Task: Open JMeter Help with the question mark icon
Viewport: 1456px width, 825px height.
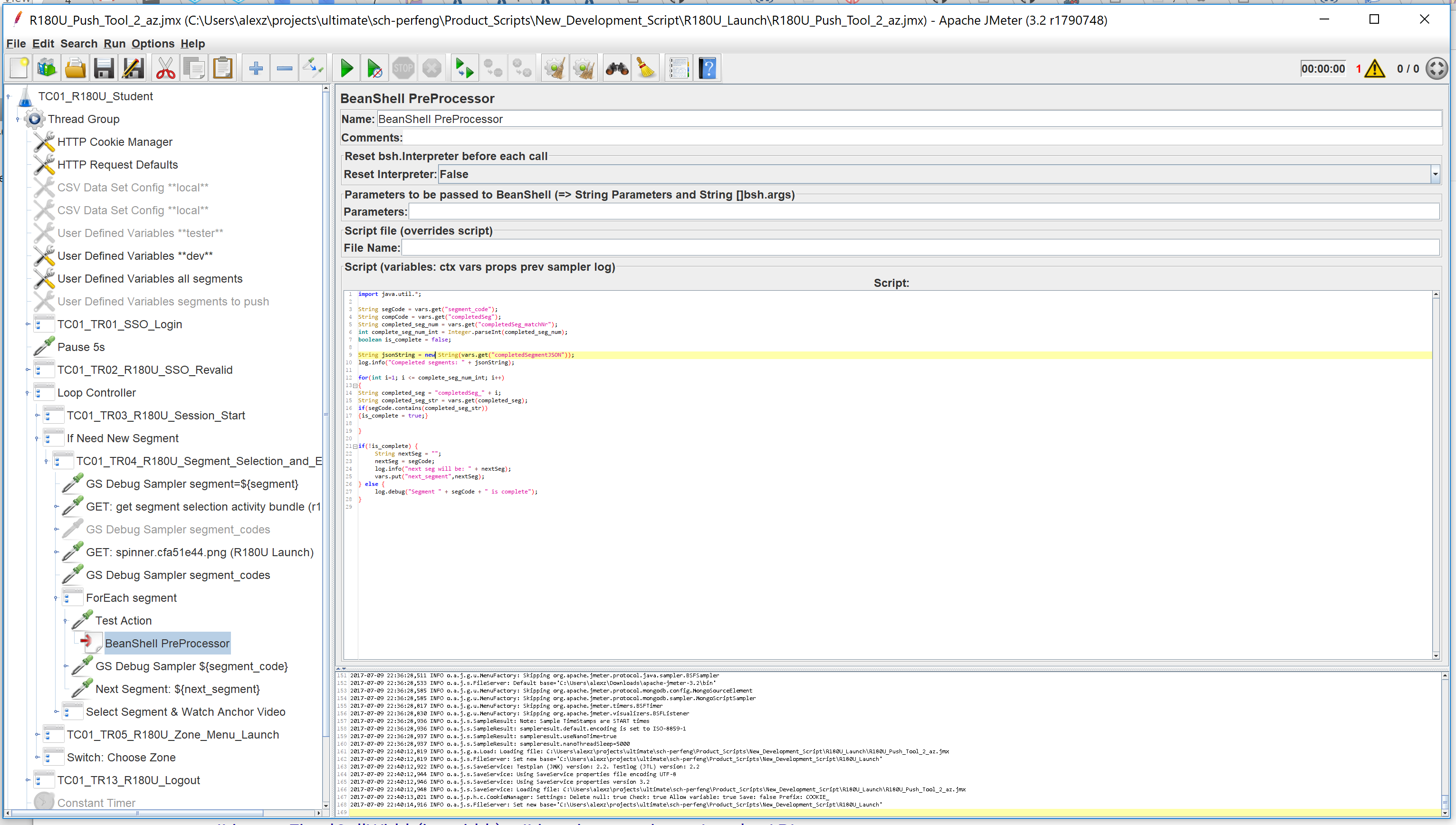Action: coord(707,67)
